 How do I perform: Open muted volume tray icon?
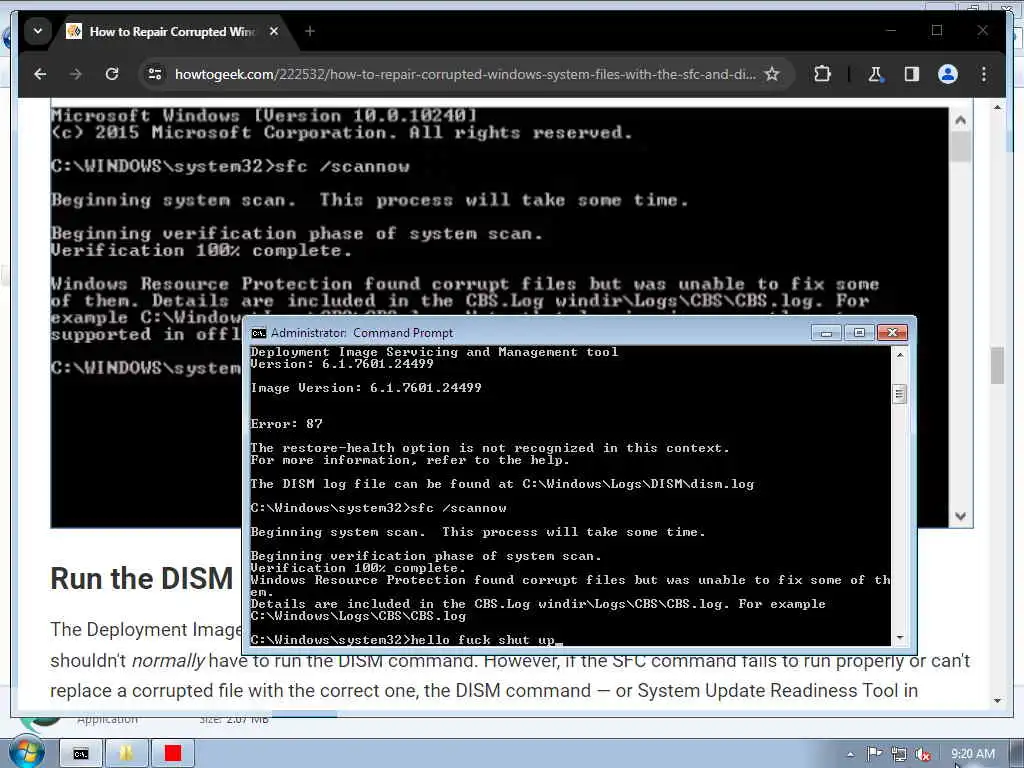point(923,754)
